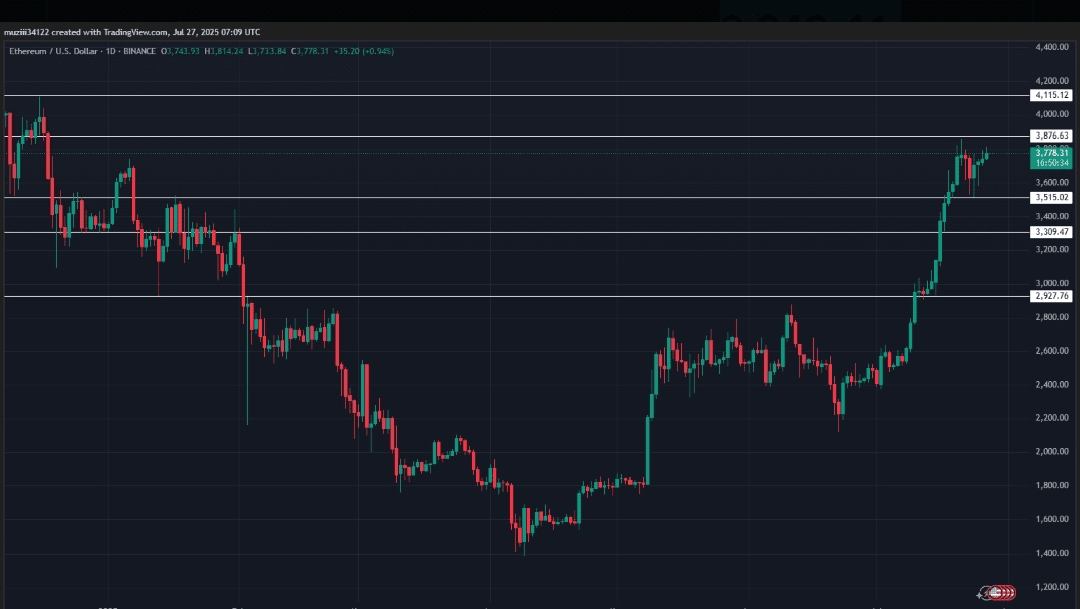Click the Ethereum / U.S. Dollar symbol title
This screenshot has width=1080, height=609.
(54, 51)
